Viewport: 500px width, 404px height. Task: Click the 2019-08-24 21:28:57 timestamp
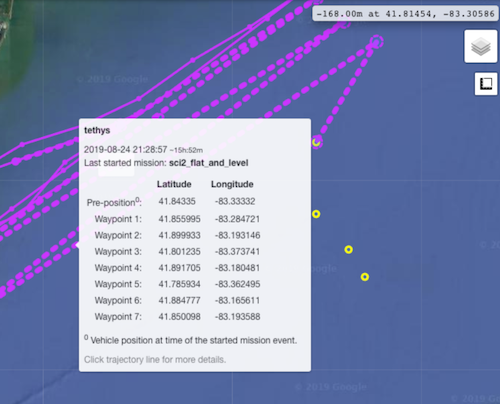coord(125,149)
